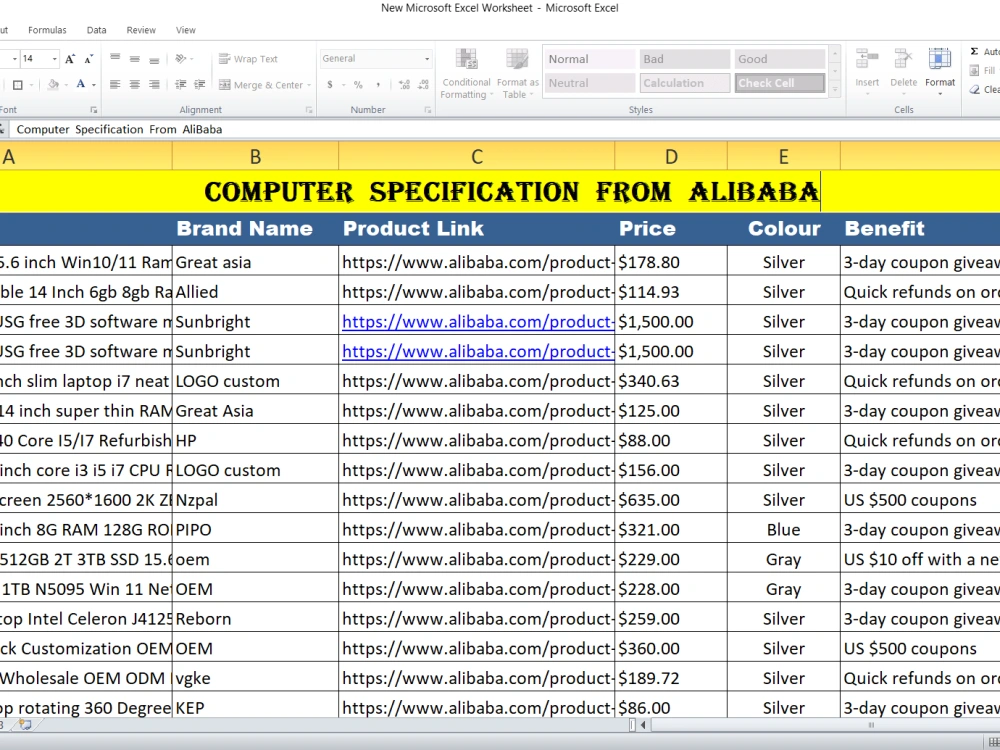Click the Decrease Decimal icon
Screen dimensions: 1000x750
(423, 84)
